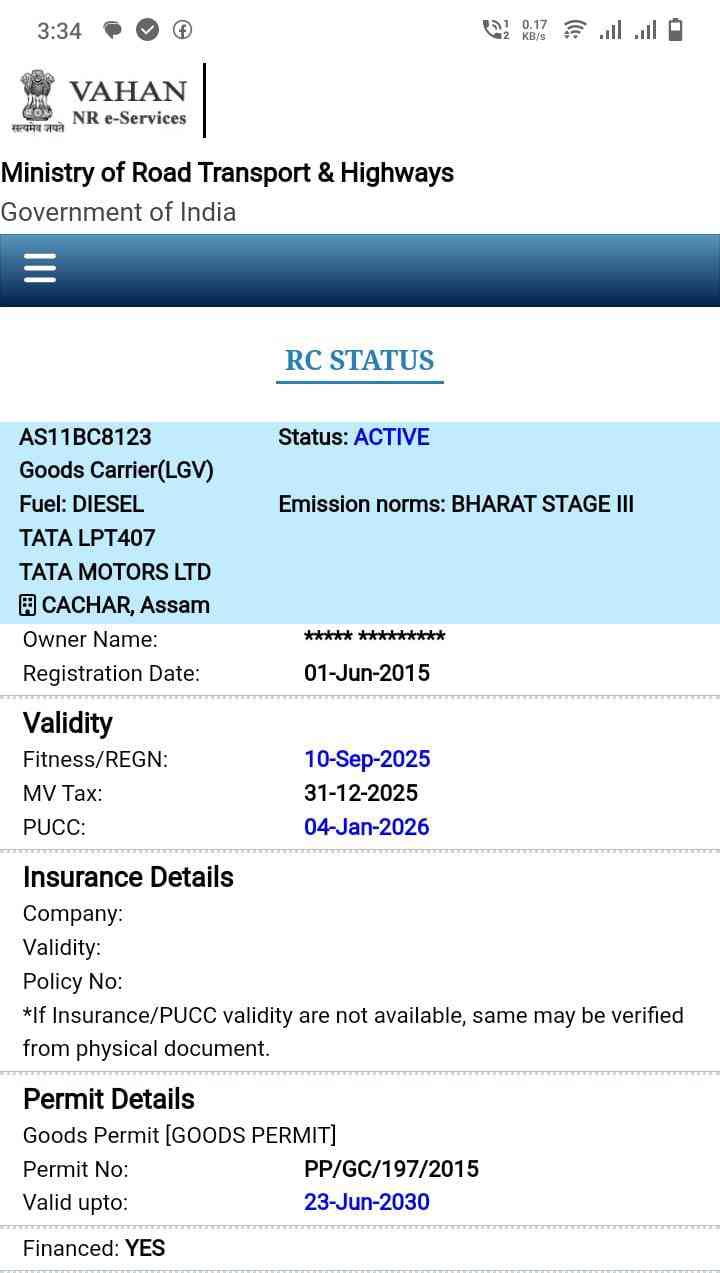This screenshot has height=1273, width=720.
Task: Tap the chat notification icon in status bar
Action: (x=113, y=30)
